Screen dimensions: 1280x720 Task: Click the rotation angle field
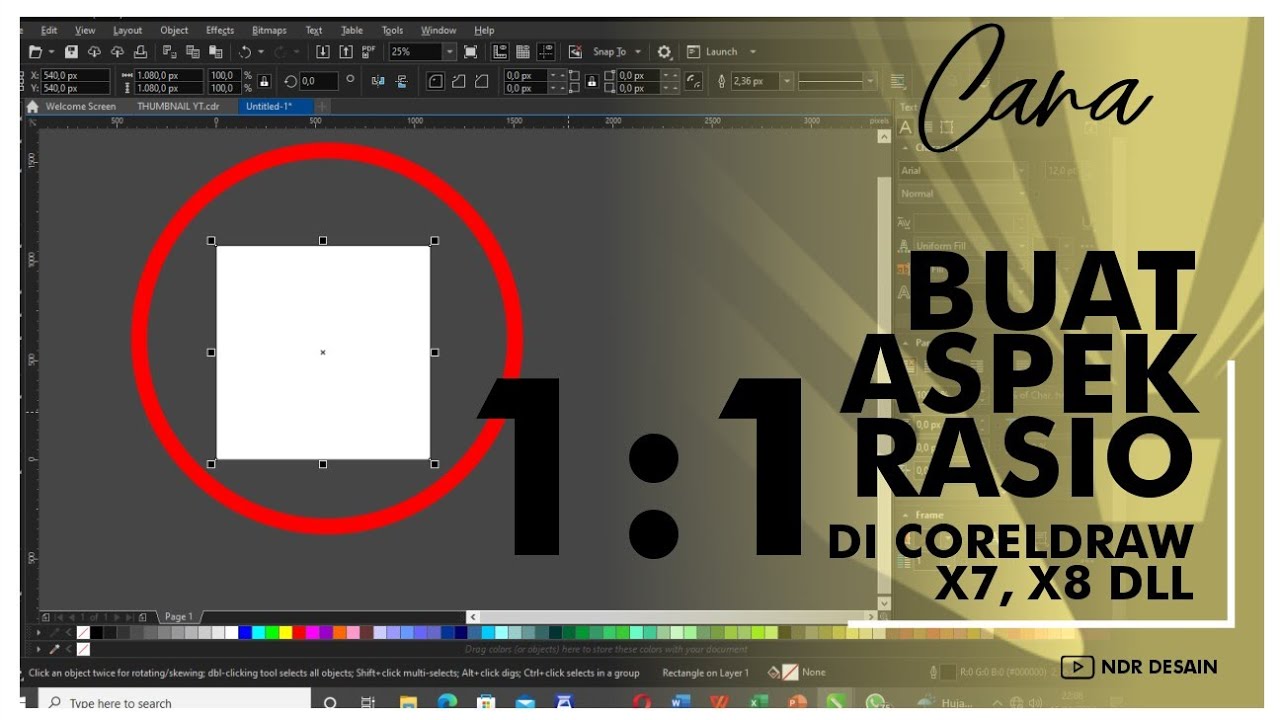320,81
